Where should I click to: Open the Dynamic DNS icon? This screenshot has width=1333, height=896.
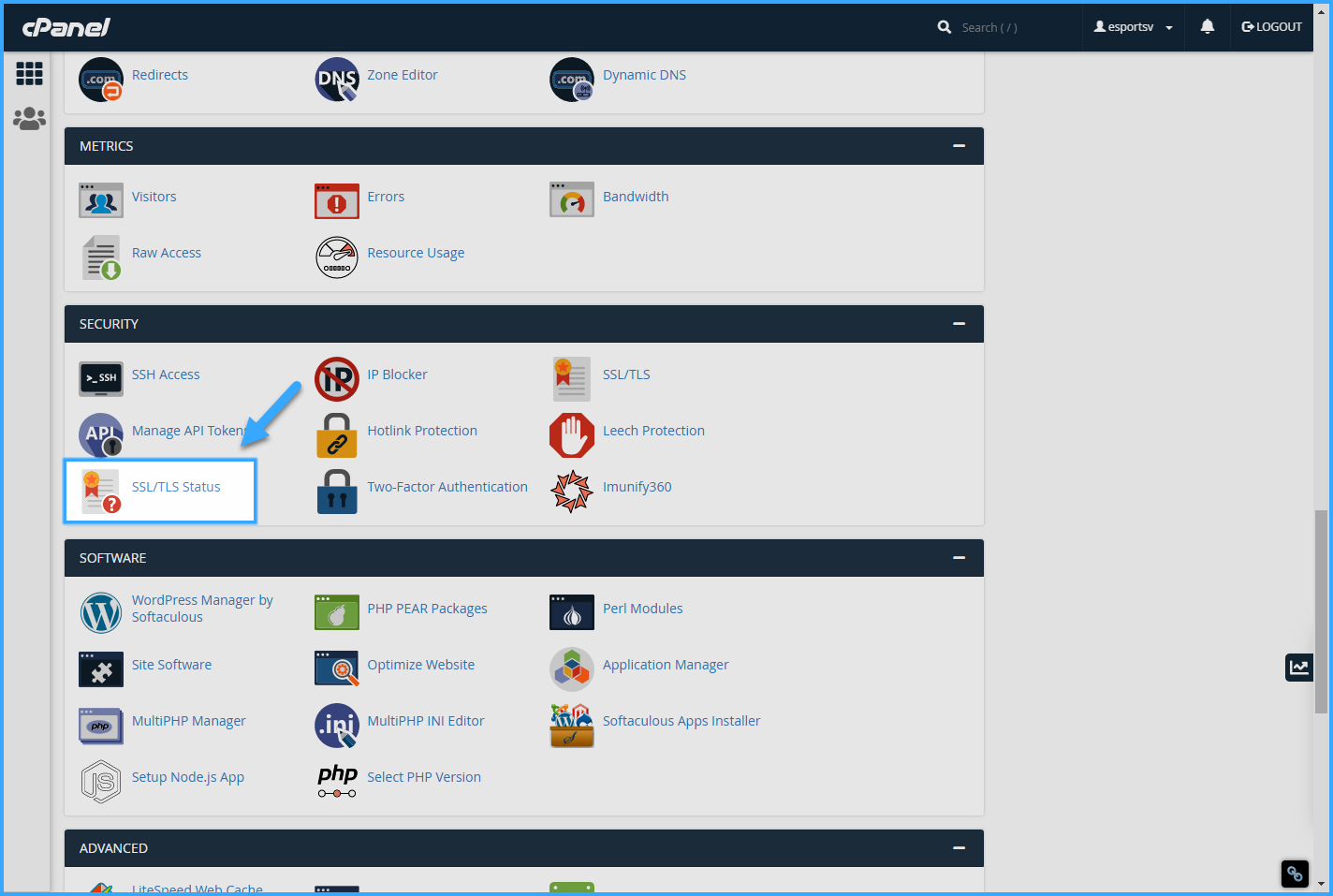(x=572, y=80)
